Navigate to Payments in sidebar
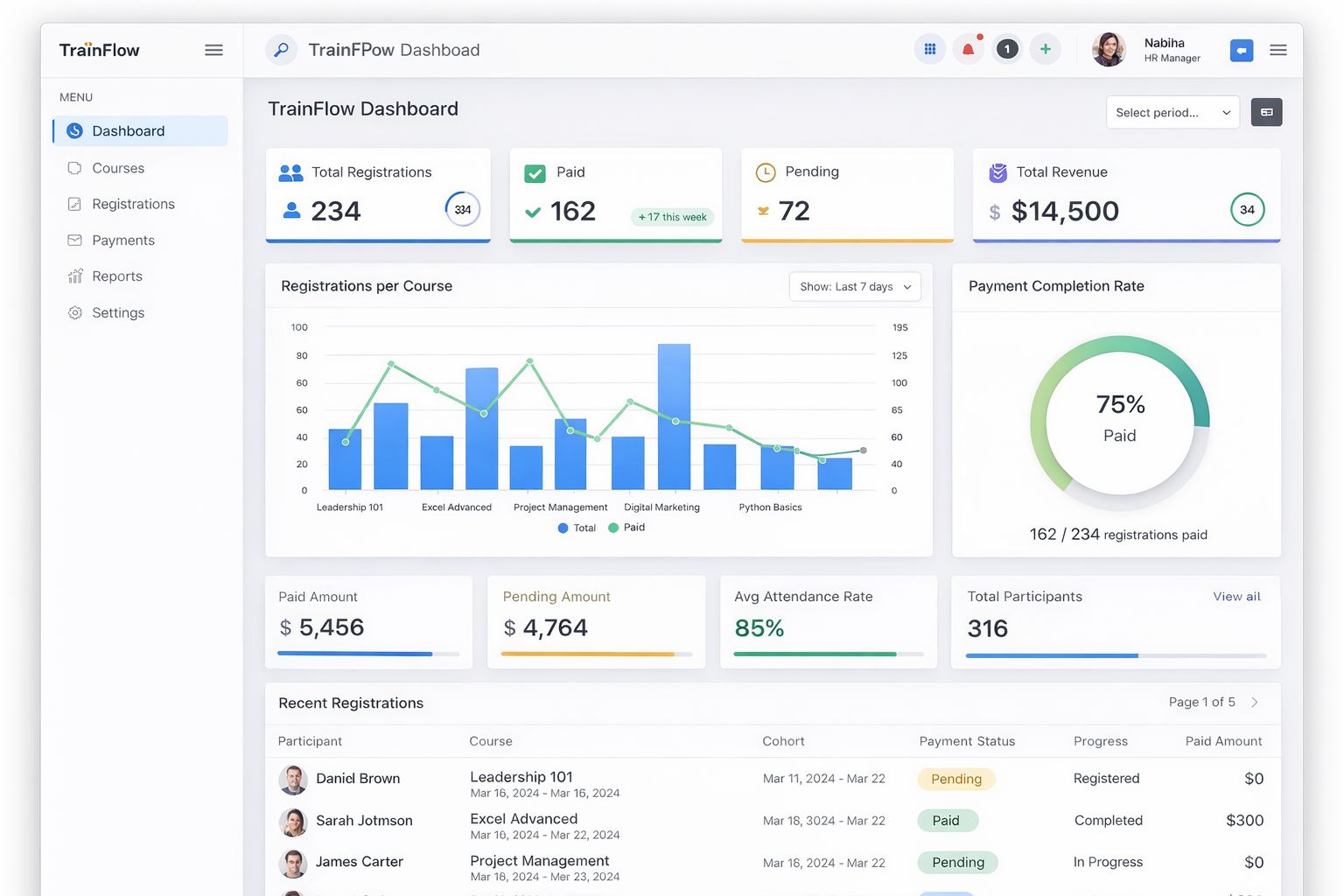The width and height of the screenshot is (1344, 896). click(123, 241)
